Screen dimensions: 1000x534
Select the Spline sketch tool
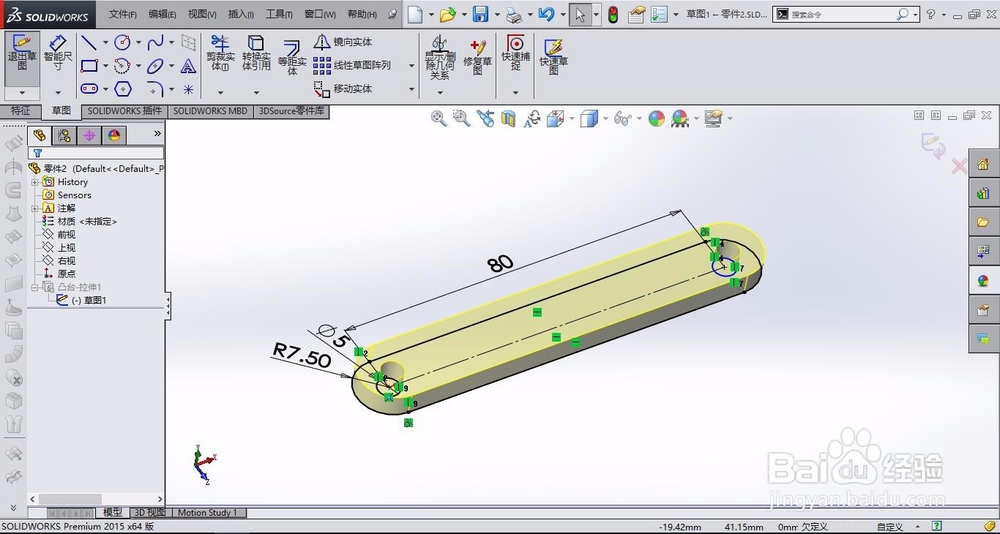coord(155,43)
